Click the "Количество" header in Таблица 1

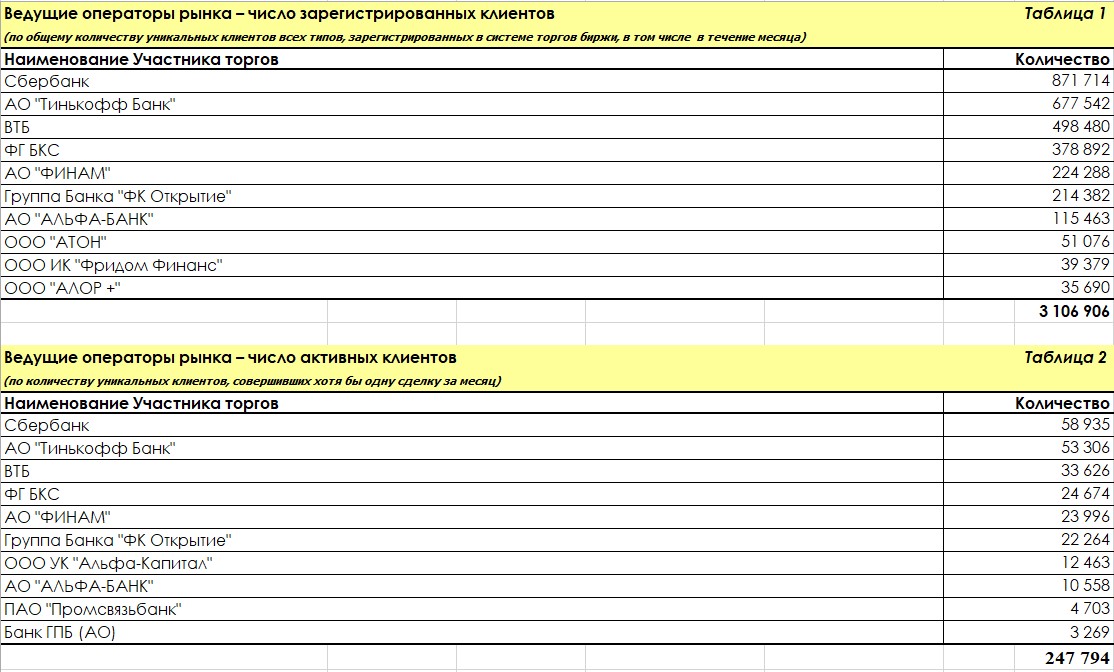pos(1062,59)
